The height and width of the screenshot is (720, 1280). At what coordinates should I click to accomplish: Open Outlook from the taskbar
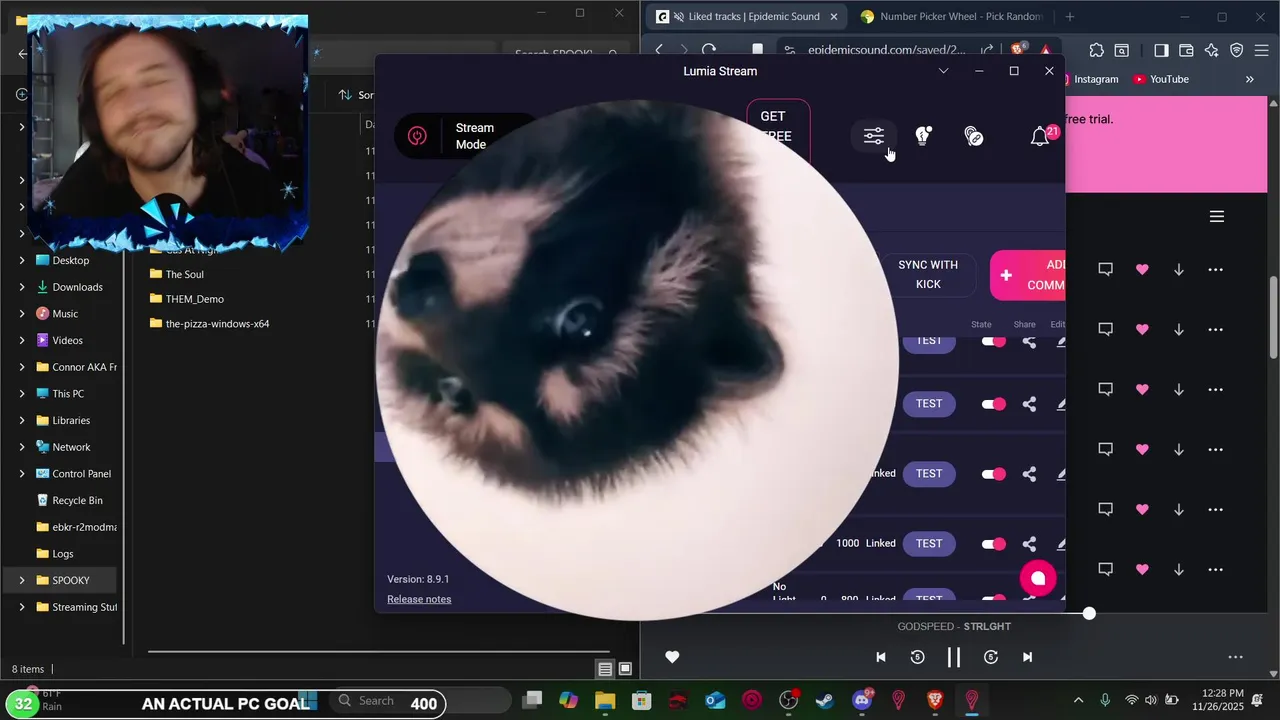715,701
